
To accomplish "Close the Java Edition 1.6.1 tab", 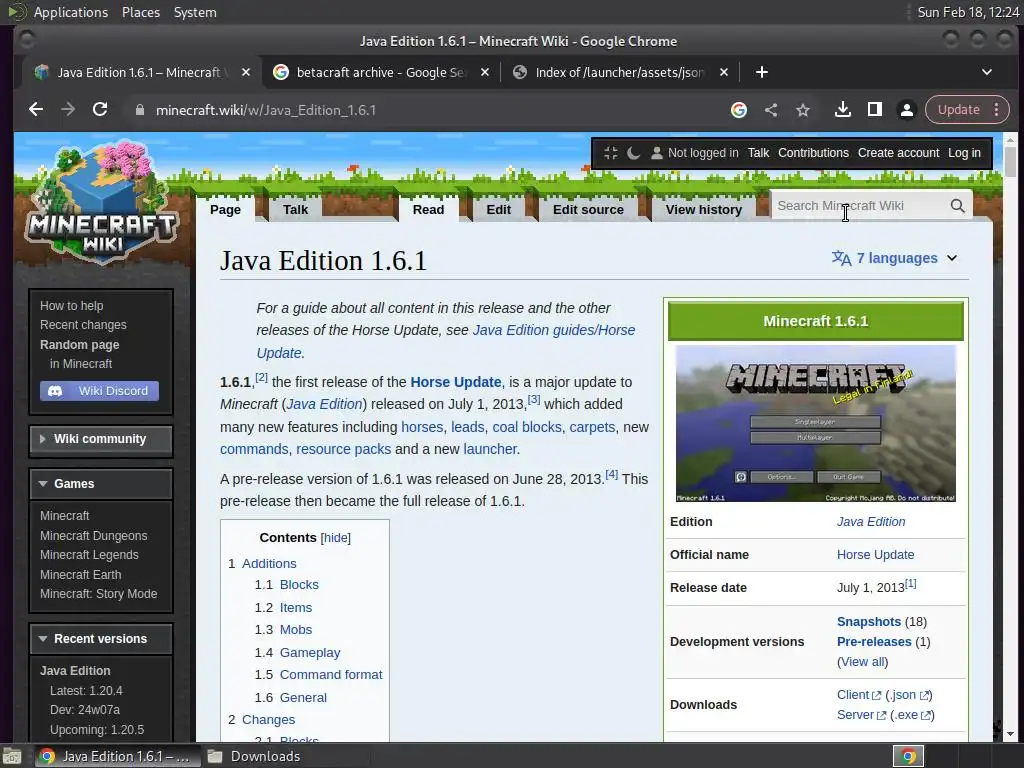I will 246,72.
